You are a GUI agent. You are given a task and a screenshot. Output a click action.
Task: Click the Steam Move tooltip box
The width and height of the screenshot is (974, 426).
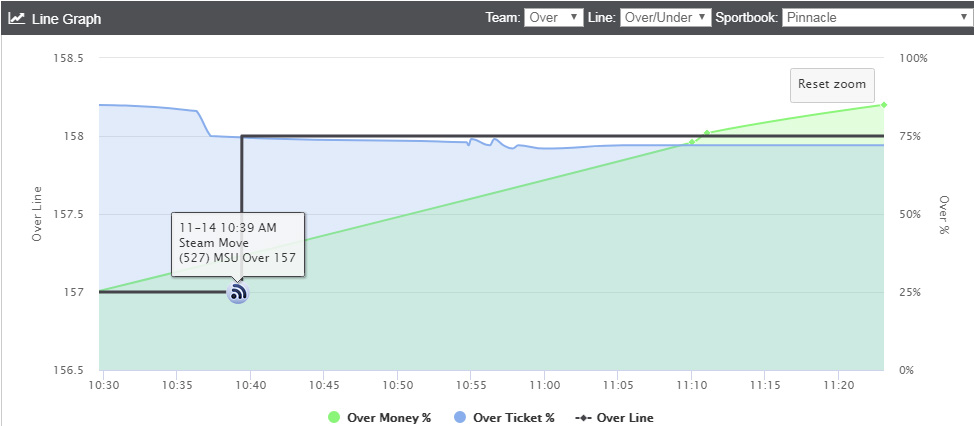pos(238,244)
